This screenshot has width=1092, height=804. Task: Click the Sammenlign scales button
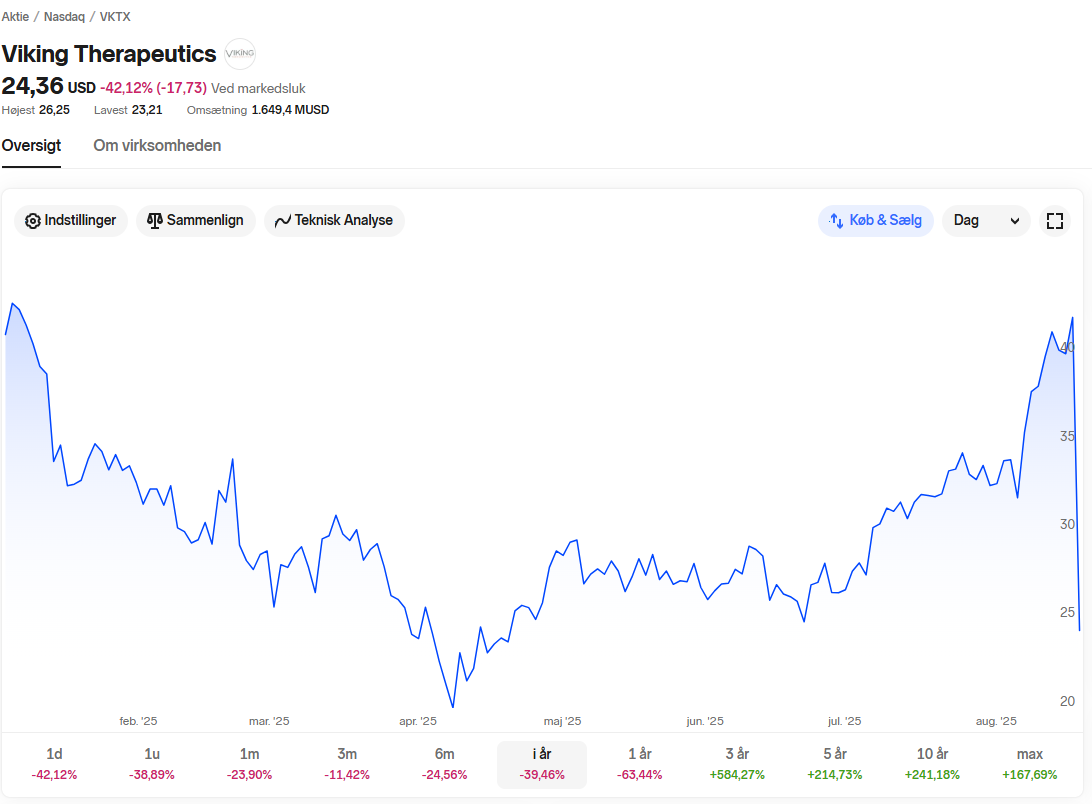196,221
